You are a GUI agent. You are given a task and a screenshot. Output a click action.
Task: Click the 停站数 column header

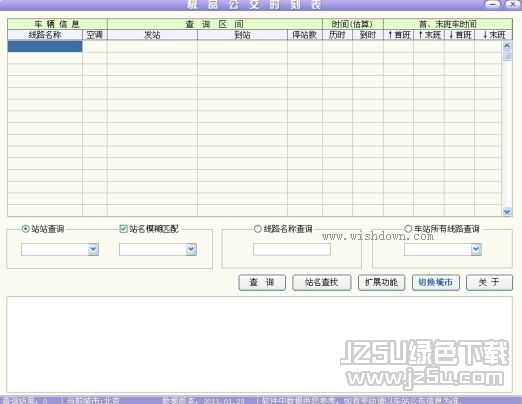305,35
